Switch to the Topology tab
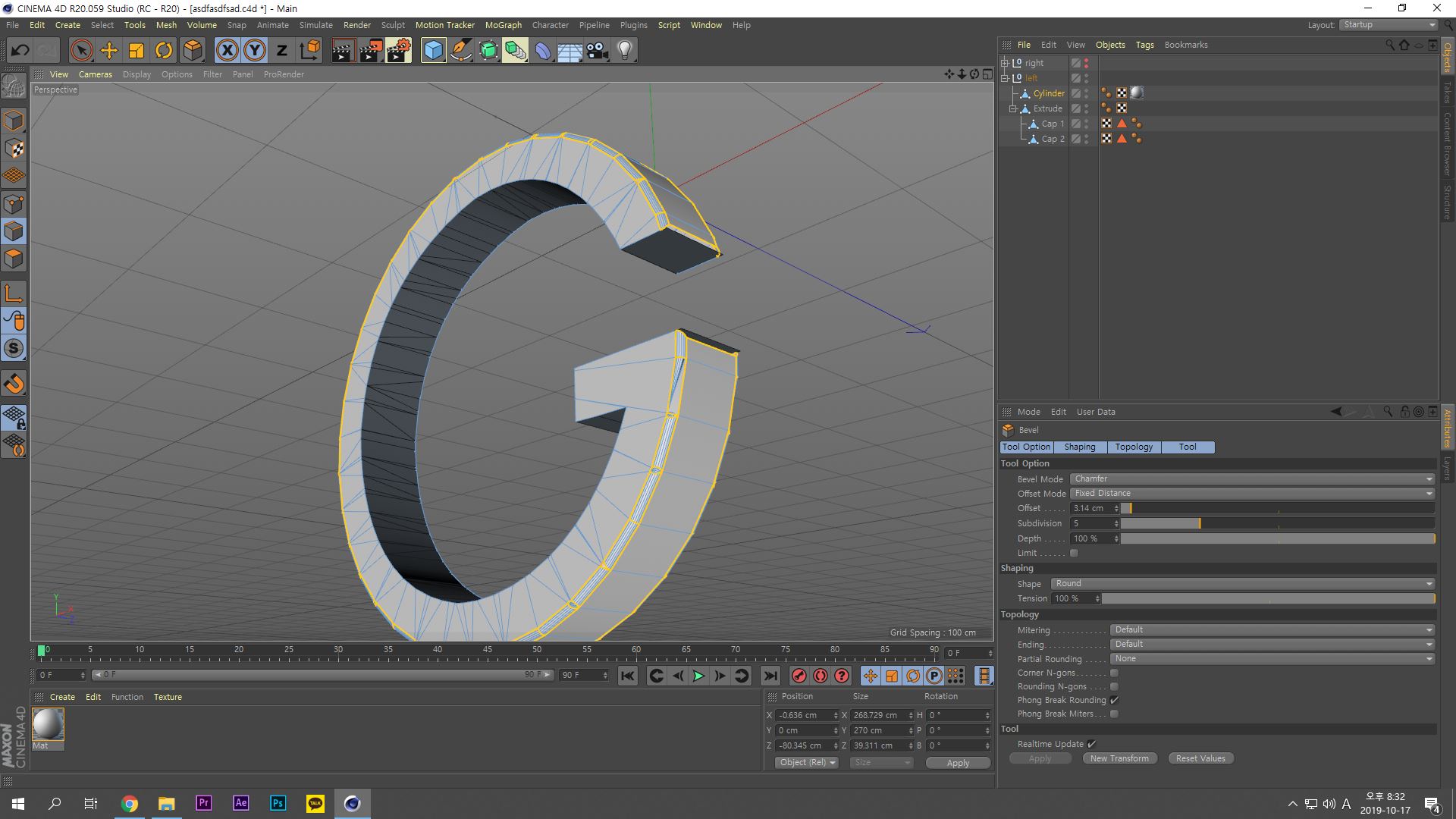Screen dimensions: 1456x819 point(1133,447)
